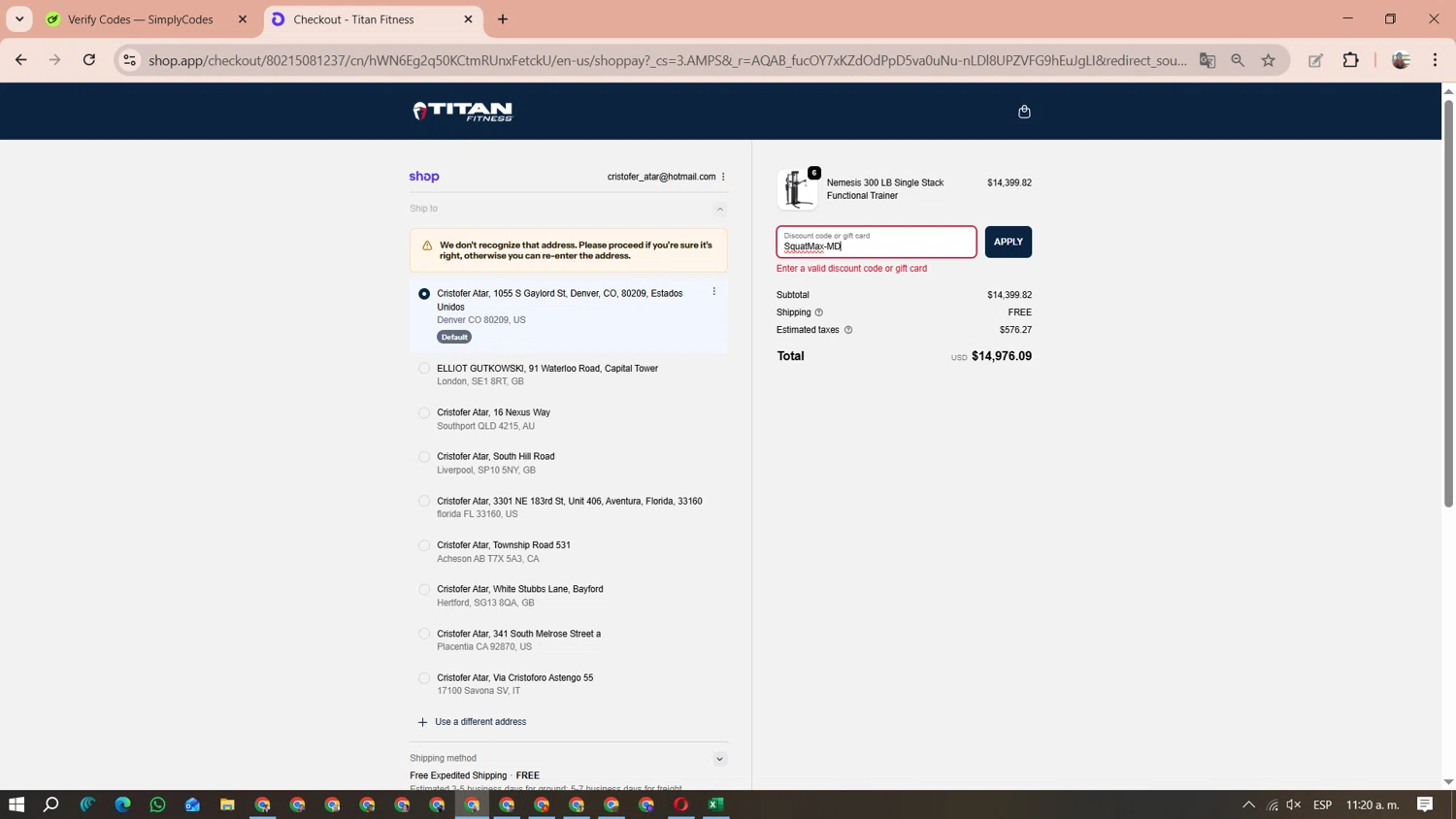
Task: Show the Shipping info tooltip icon
Action: [819, 312]
